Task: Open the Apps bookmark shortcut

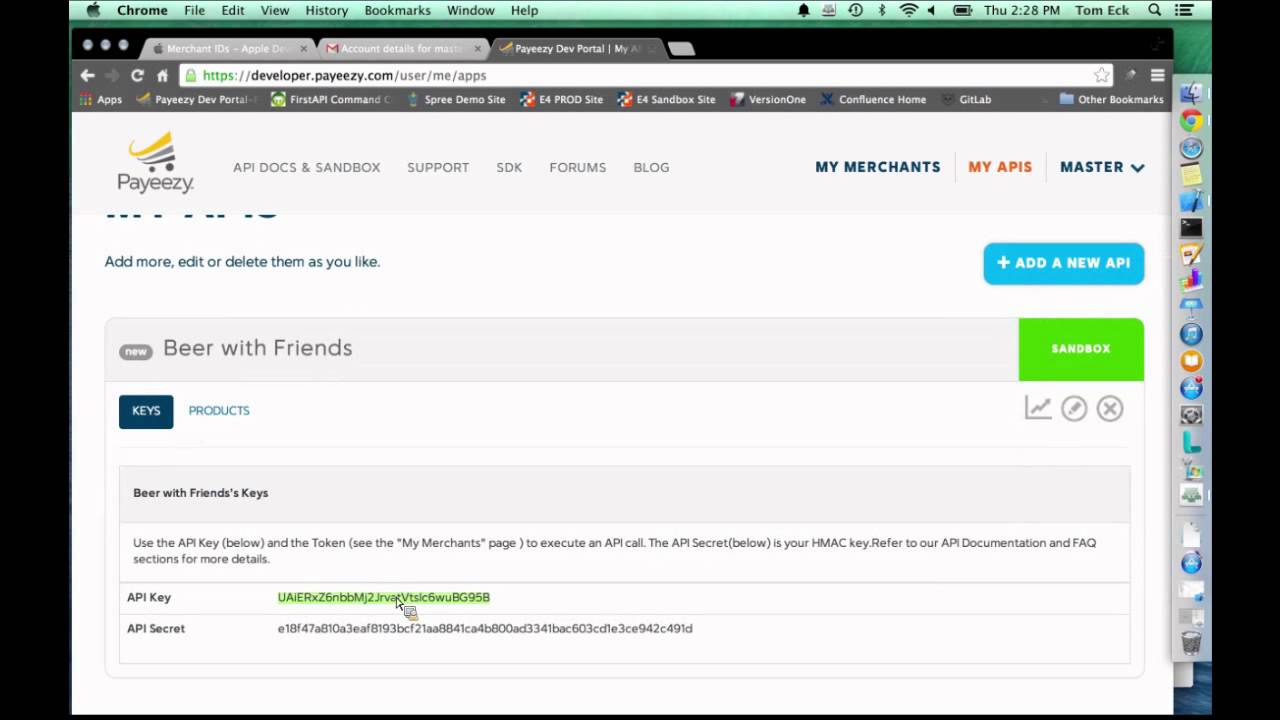Action: coord(101,100)
